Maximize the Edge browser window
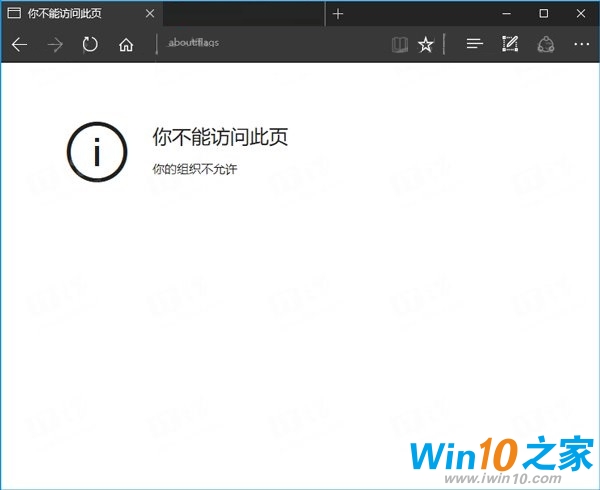Viewport: 600px width, 490px height. point(543,13)
